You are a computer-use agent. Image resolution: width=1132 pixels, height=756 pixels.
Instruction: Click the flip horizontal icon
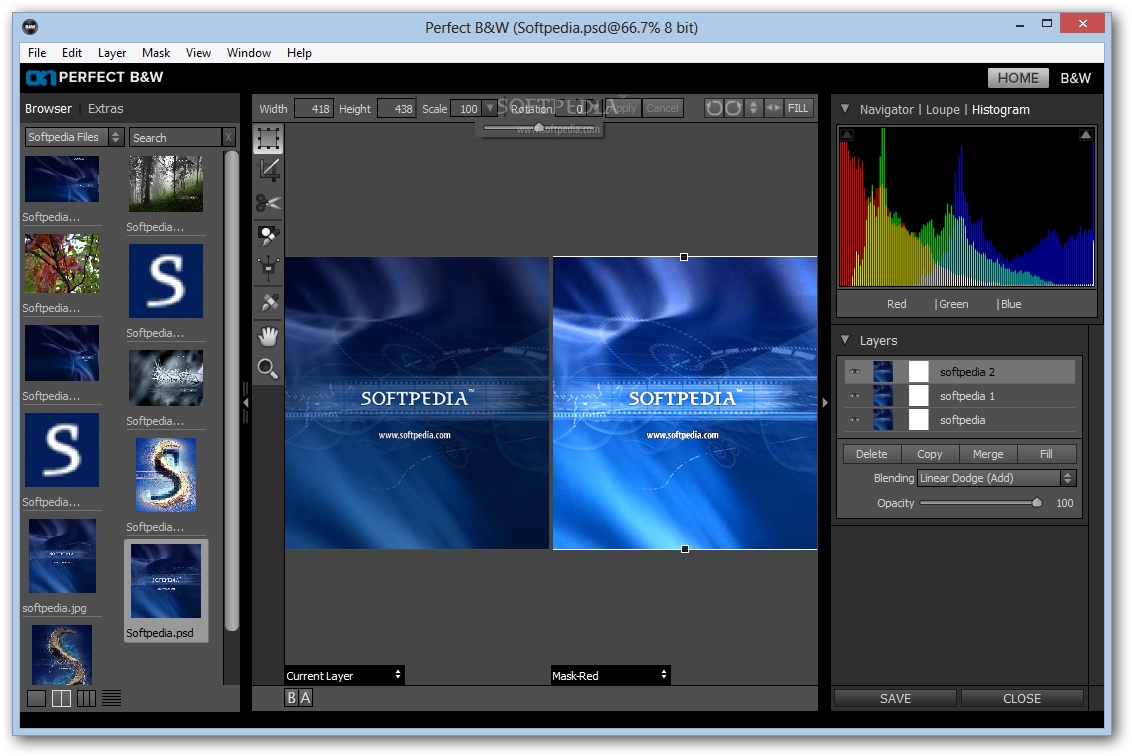[x=773, y=108]
